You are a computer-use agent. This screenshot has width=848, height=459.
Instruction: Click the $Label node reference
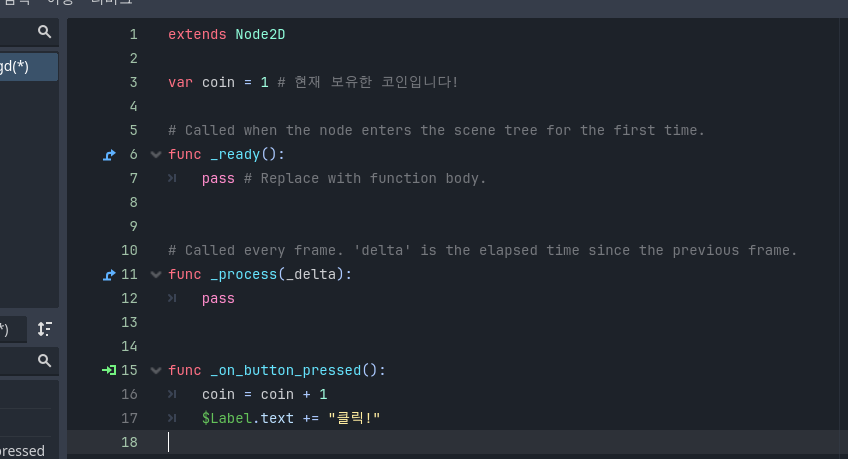point(227,418)
